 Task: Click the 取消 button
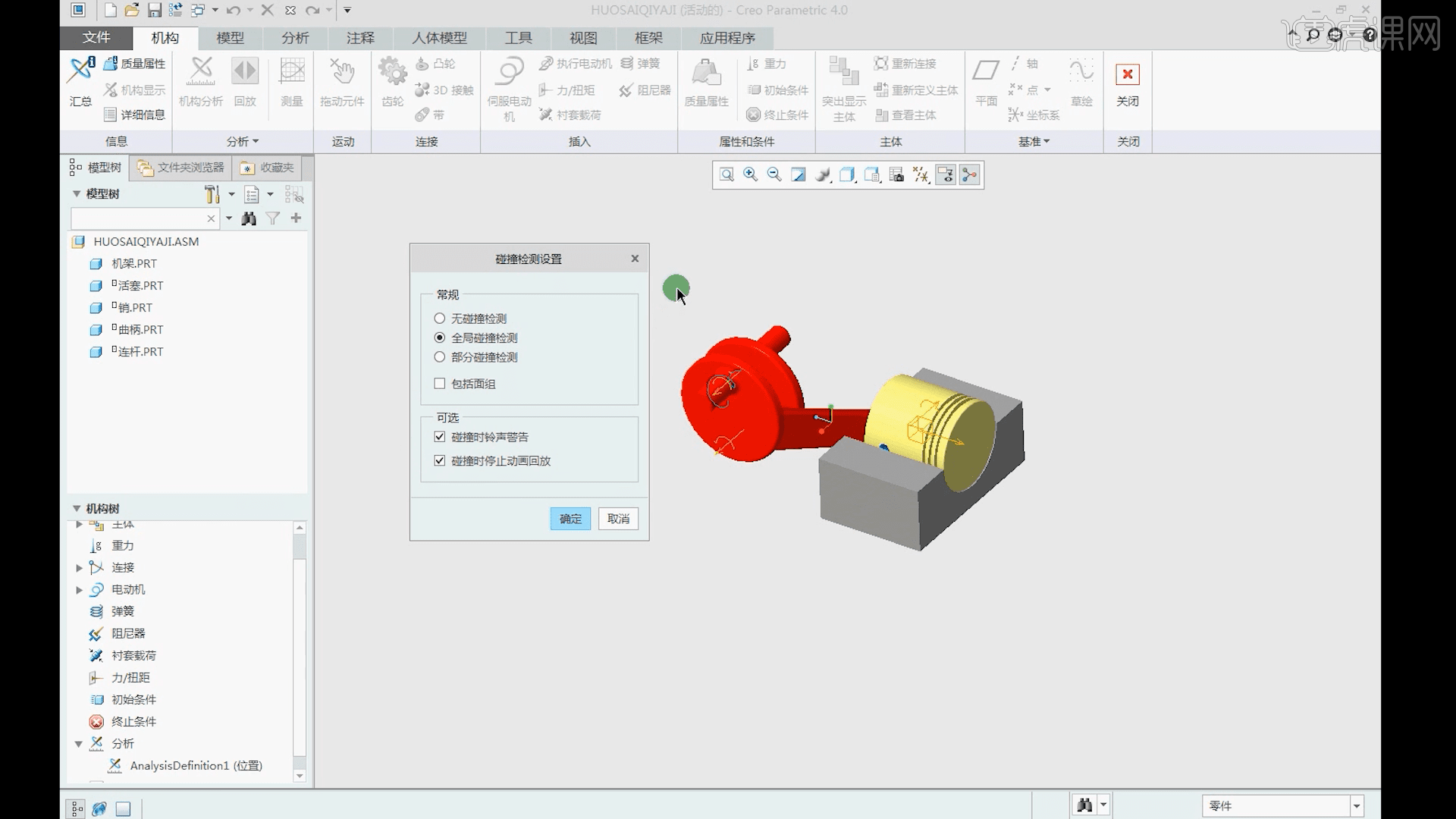[x=618, y=519]
